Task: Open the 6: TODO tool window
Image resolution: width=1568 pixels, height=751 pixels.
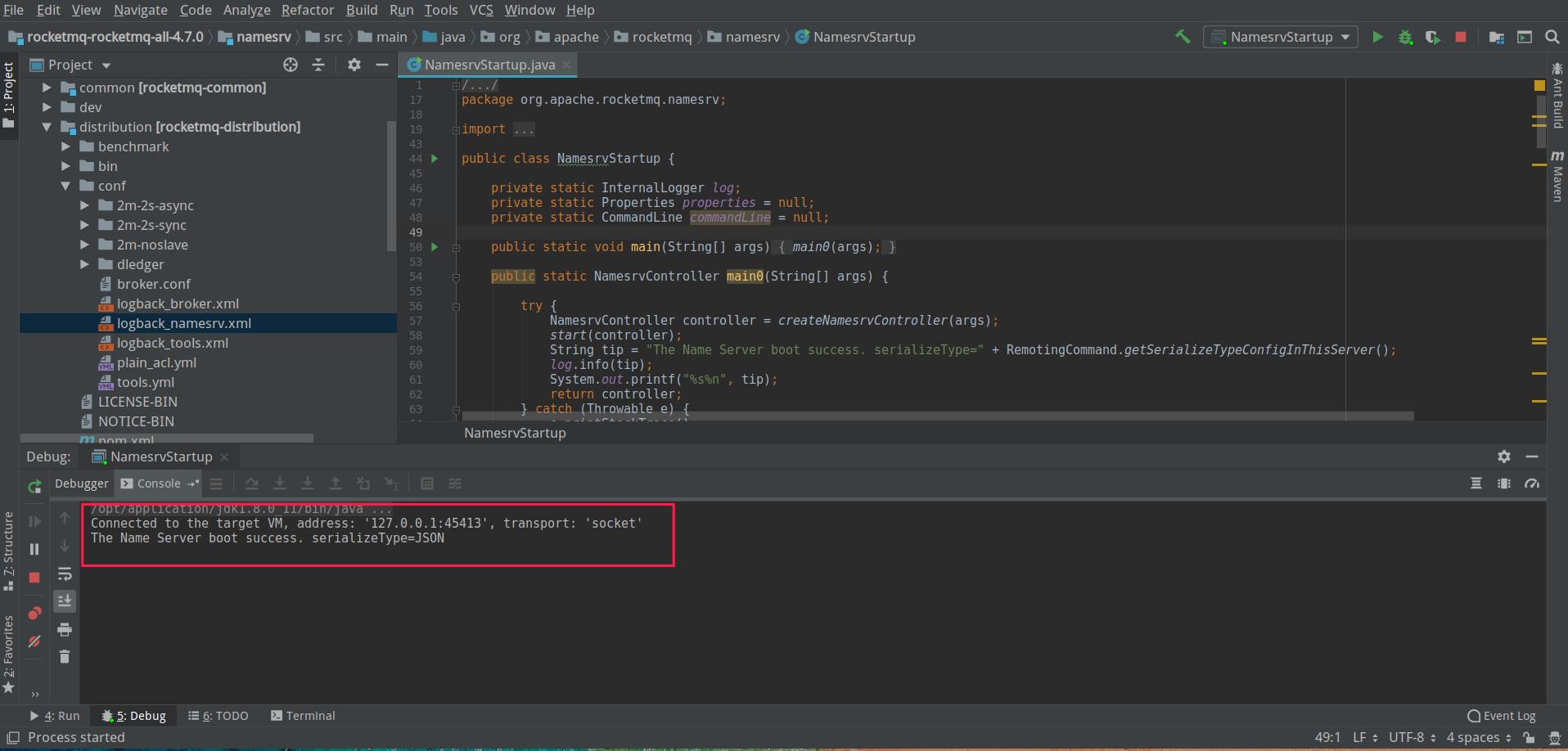Action: point(219,715)
